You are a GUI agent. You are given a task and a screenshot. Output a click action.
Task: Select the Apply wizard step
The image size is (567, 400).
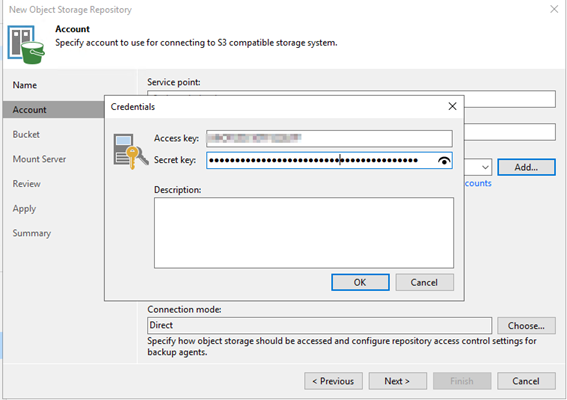pos(24,209)
